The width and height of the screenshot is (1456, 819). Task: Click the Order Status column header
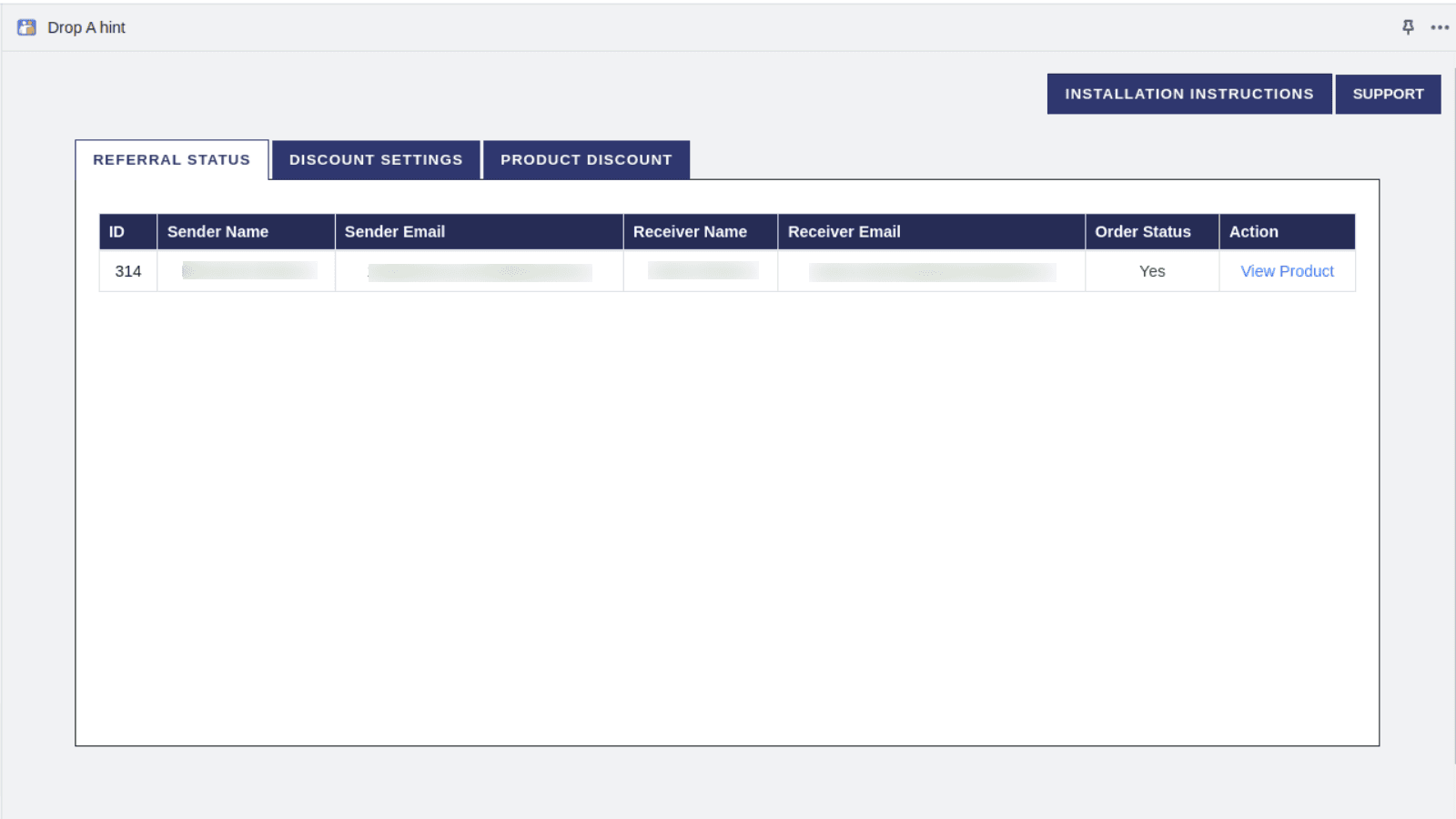1142,232
